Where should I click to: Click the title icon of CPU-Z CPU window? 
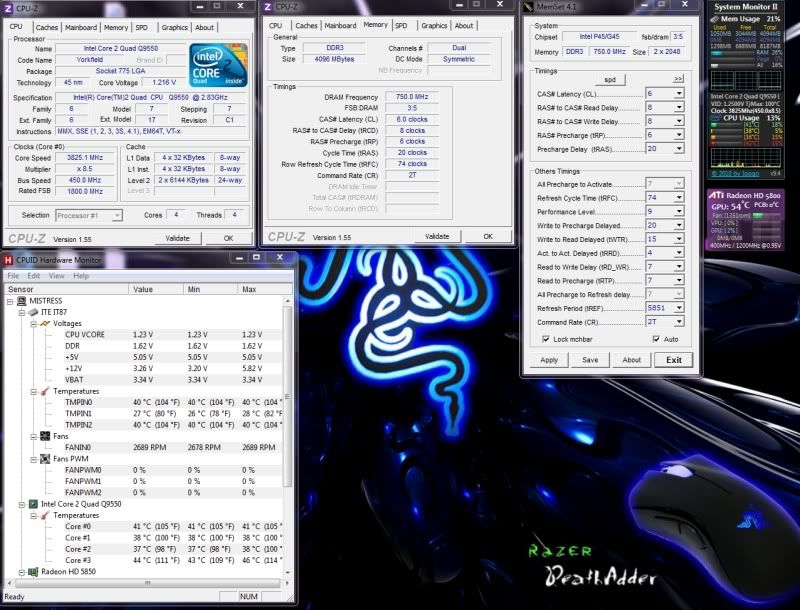8,8
